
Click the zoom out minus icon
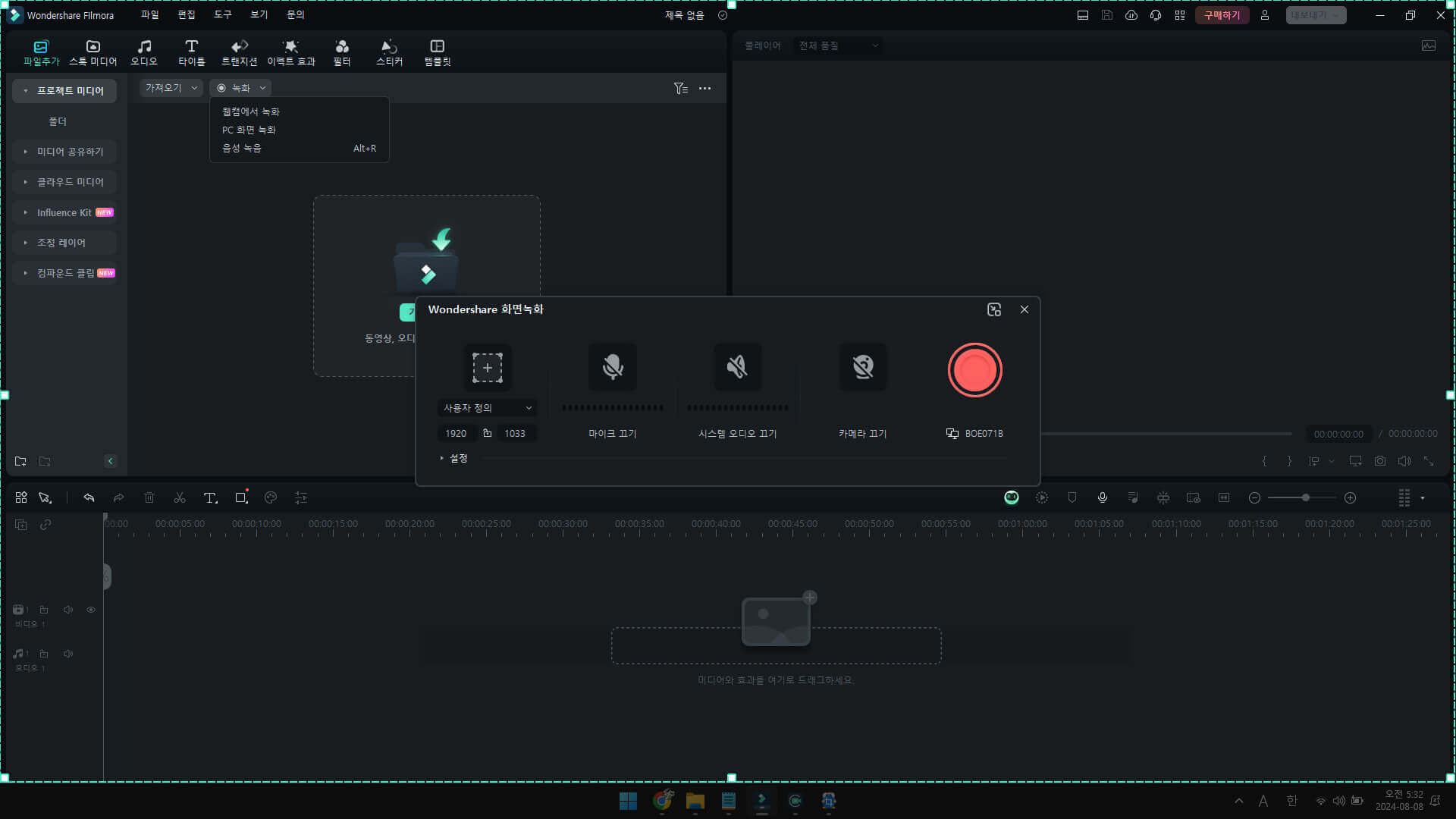click(1254, 497)
